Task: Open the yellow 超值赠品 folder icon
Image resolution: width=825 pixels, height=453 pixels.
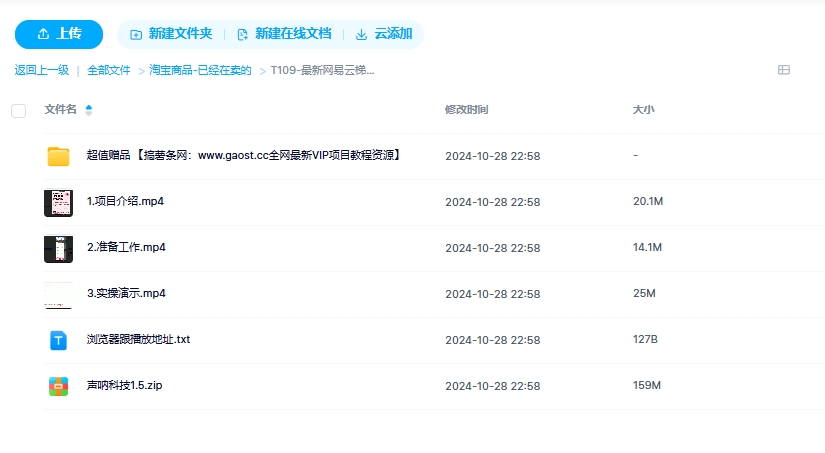Action: [x=58, y=156]
